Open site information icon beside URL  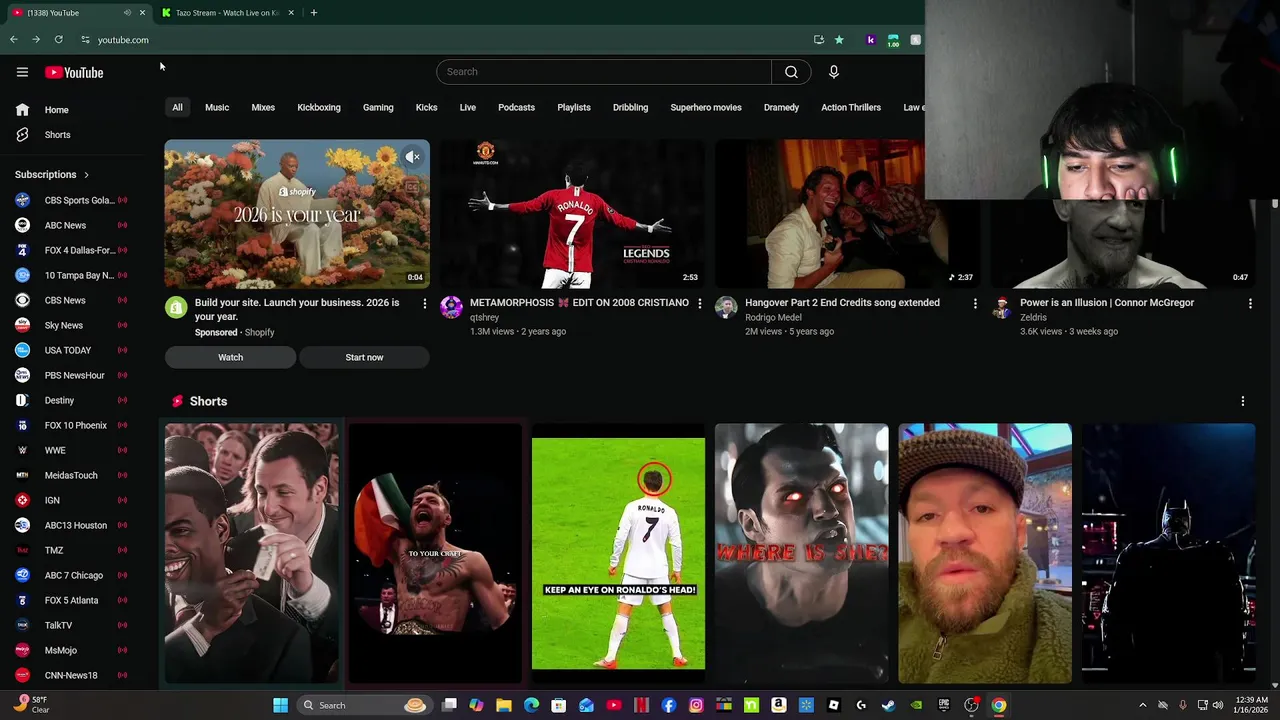[x=85, y=40]
